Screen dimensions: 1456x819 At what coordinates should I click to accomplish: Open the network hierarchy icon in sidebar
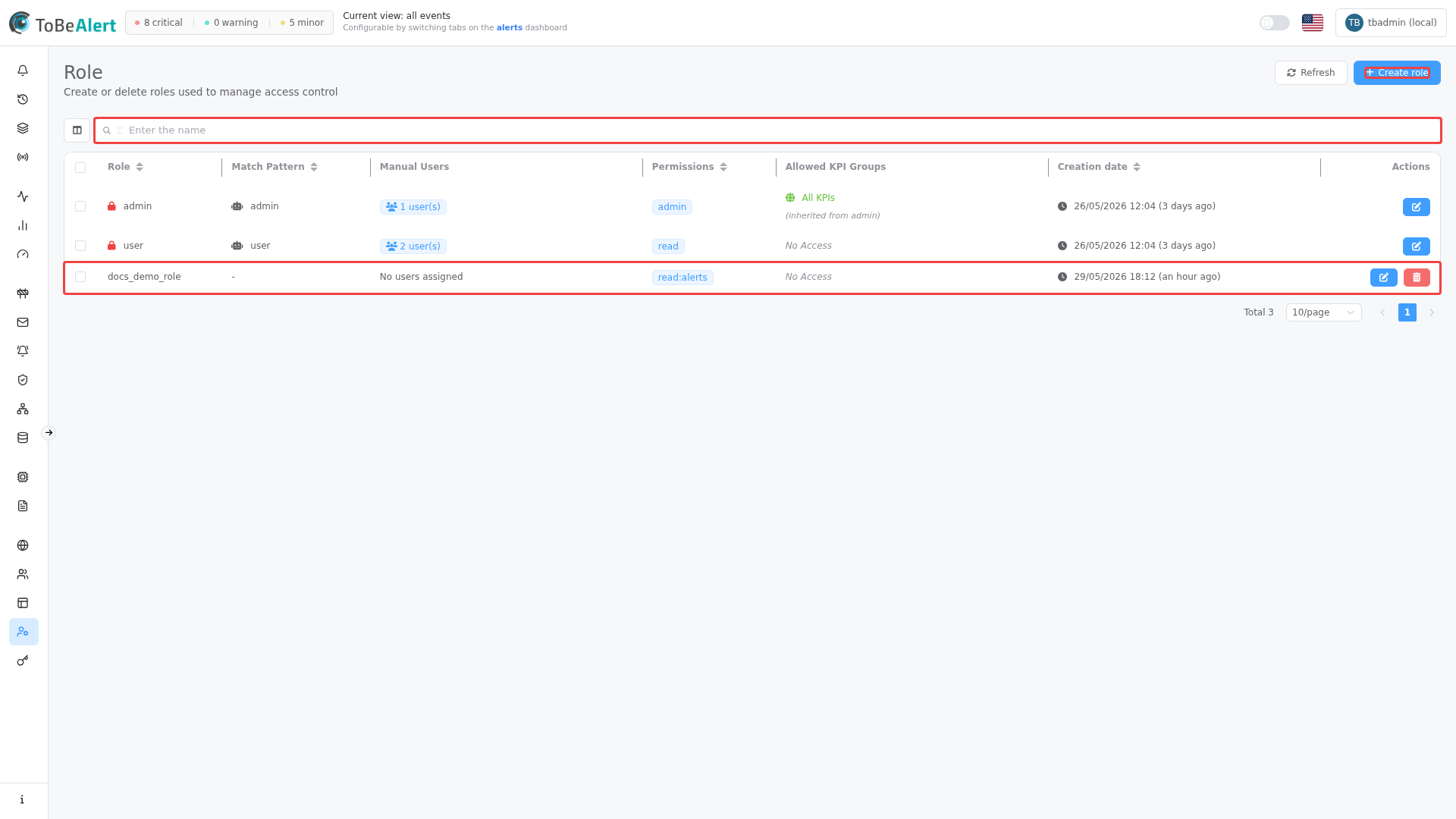pyautogui.click(x=23, y=409)
